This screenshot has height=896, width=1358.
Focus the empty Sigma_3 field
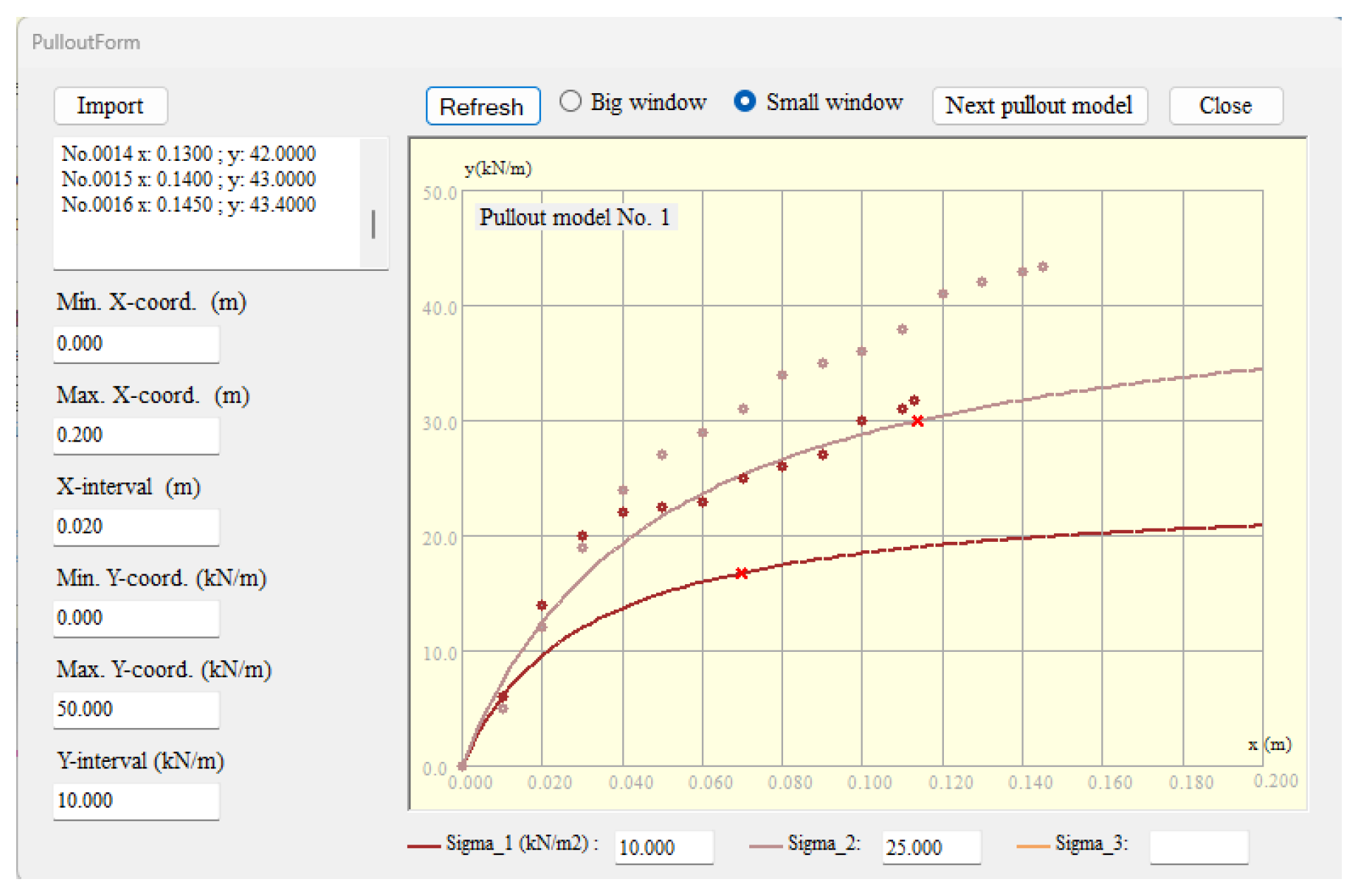coord(1198,847)
